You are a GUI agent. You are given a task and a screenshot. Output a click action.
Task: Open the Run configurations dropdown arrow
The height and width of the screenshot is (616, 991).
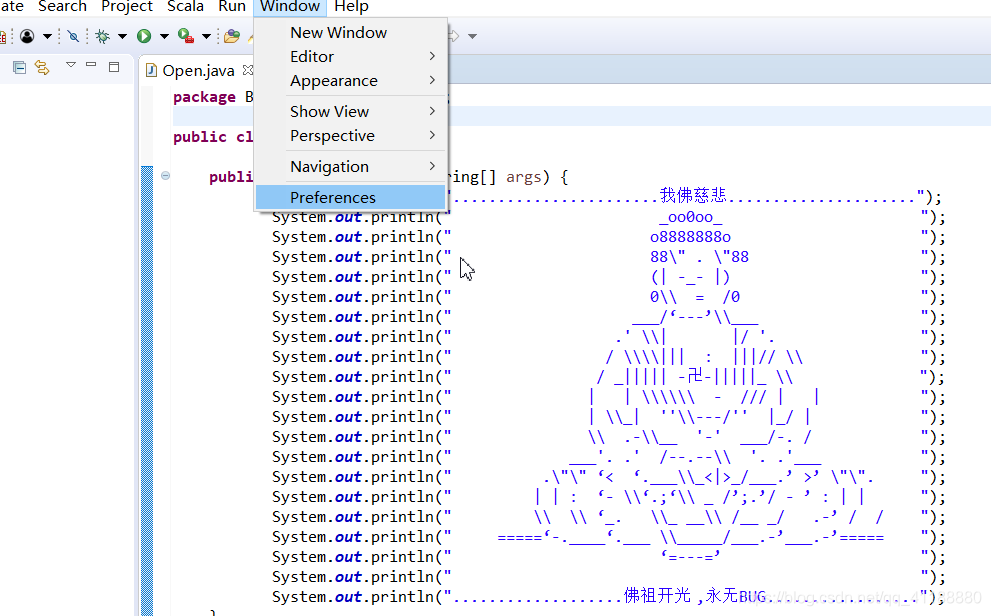tap(164, 37)
